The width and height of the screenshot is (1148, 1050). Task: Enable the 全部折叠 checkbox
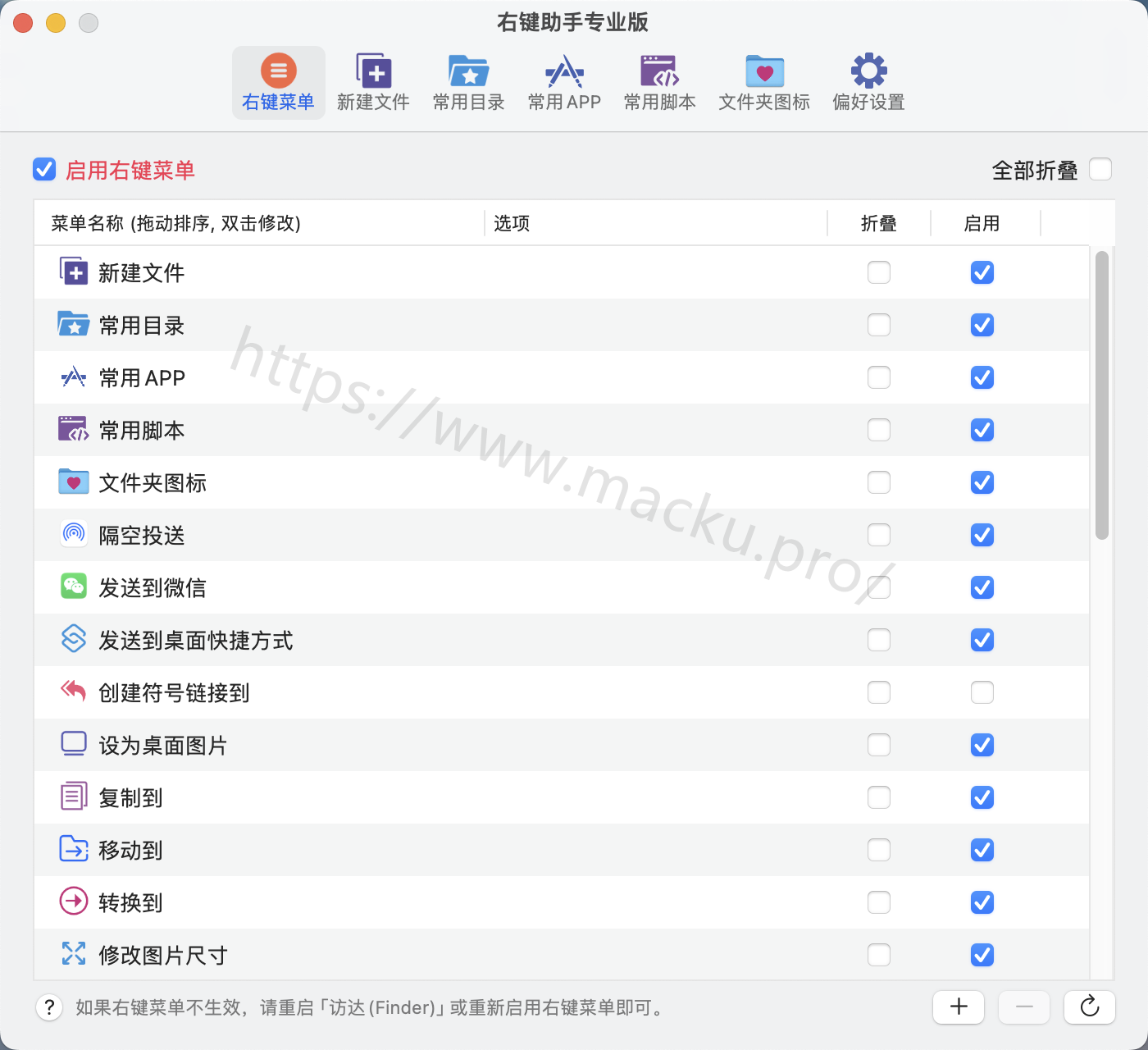pos(1100,170)
